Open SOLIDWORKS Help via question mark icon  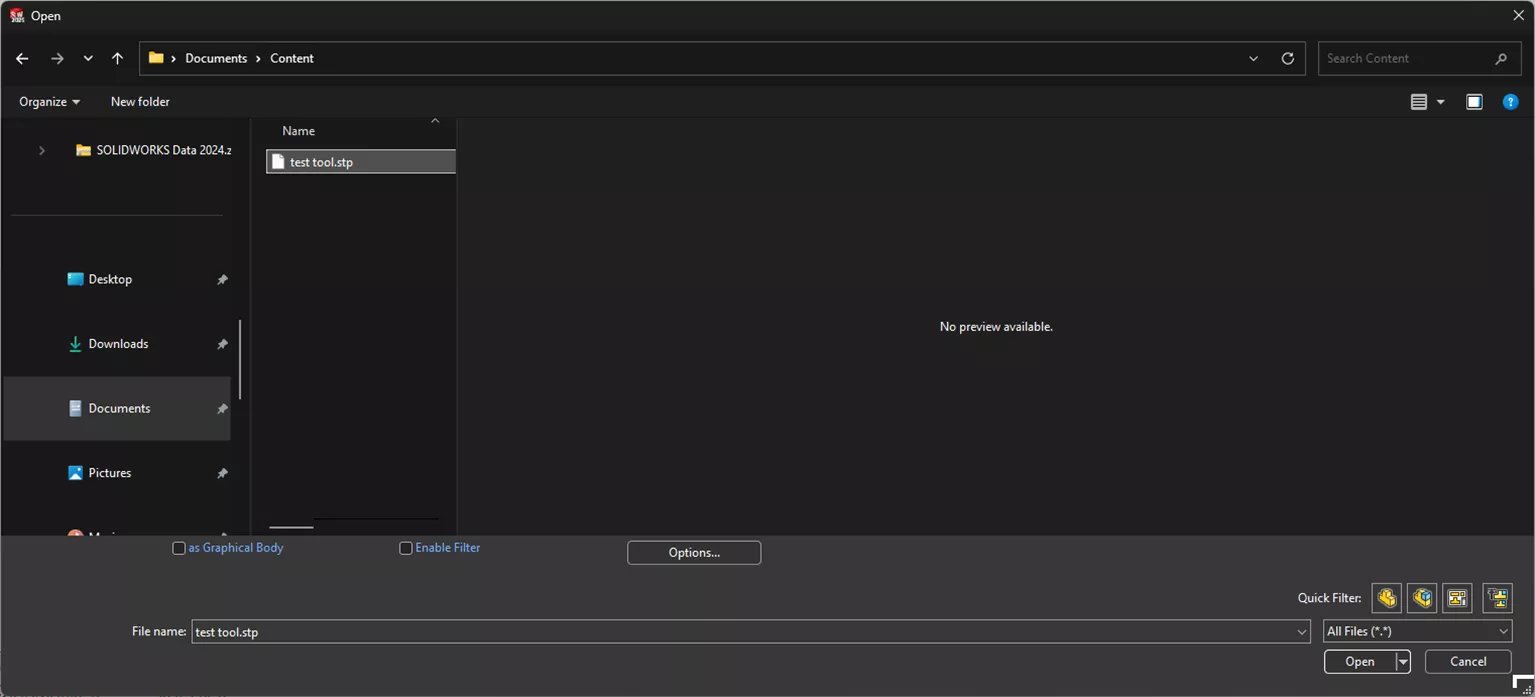[1510, 101]
